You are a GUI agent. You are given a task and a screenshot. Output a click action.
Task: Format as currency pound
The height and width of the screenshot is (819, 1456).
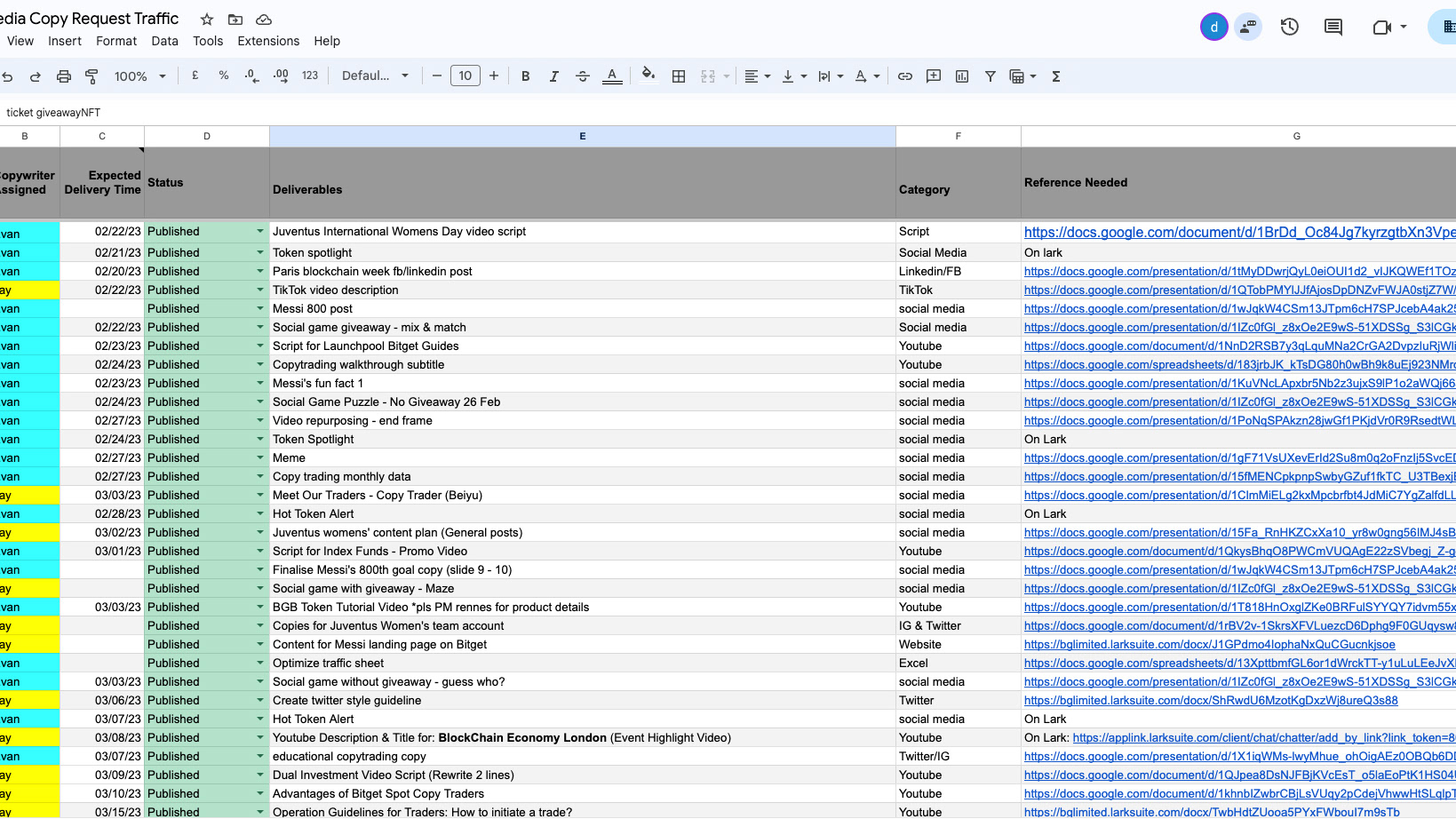[195, 76]
